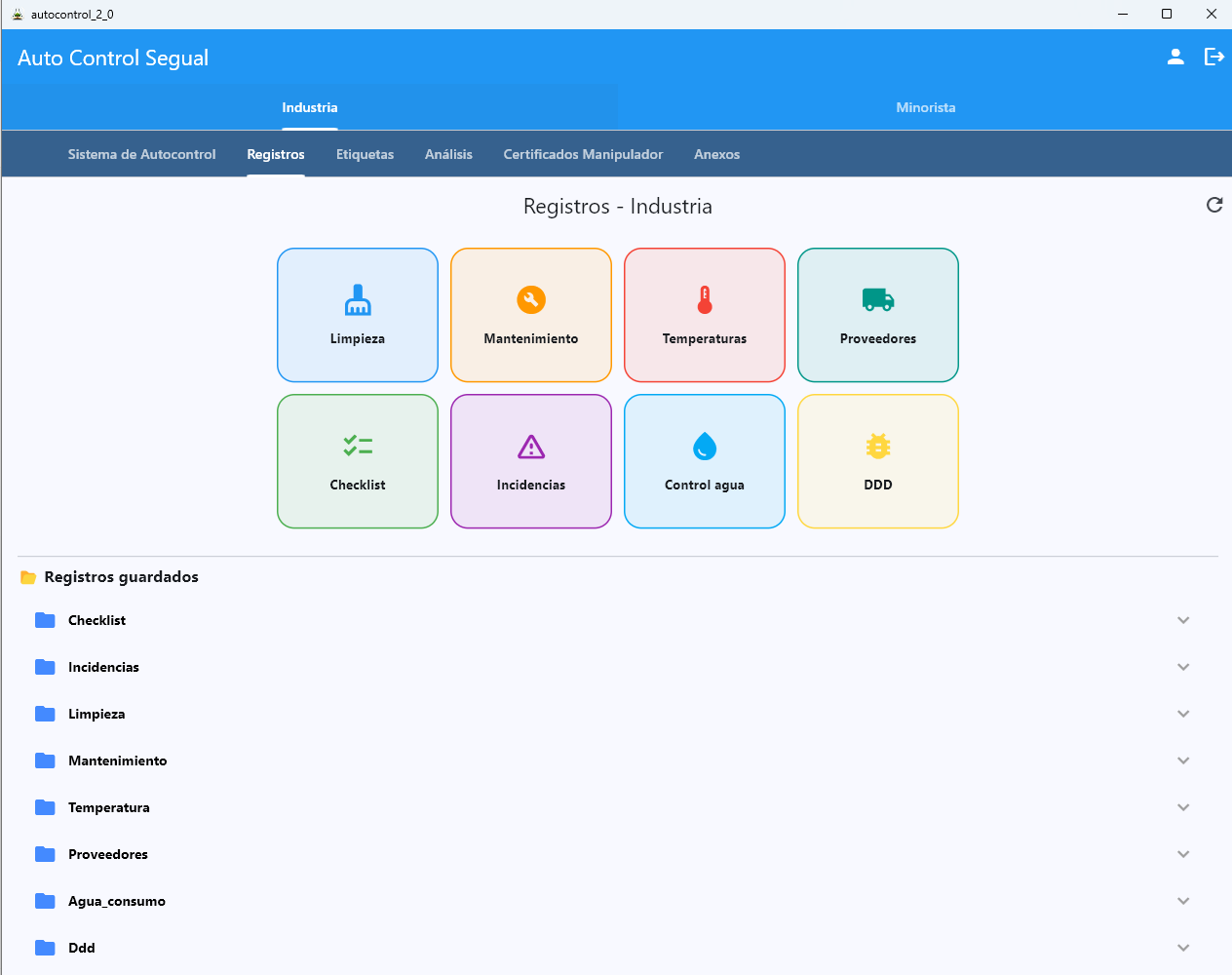Viewport: 1232px width, 975px height.
Task: Click the Auto Control Segual title
Action: (x=113, y=58)
